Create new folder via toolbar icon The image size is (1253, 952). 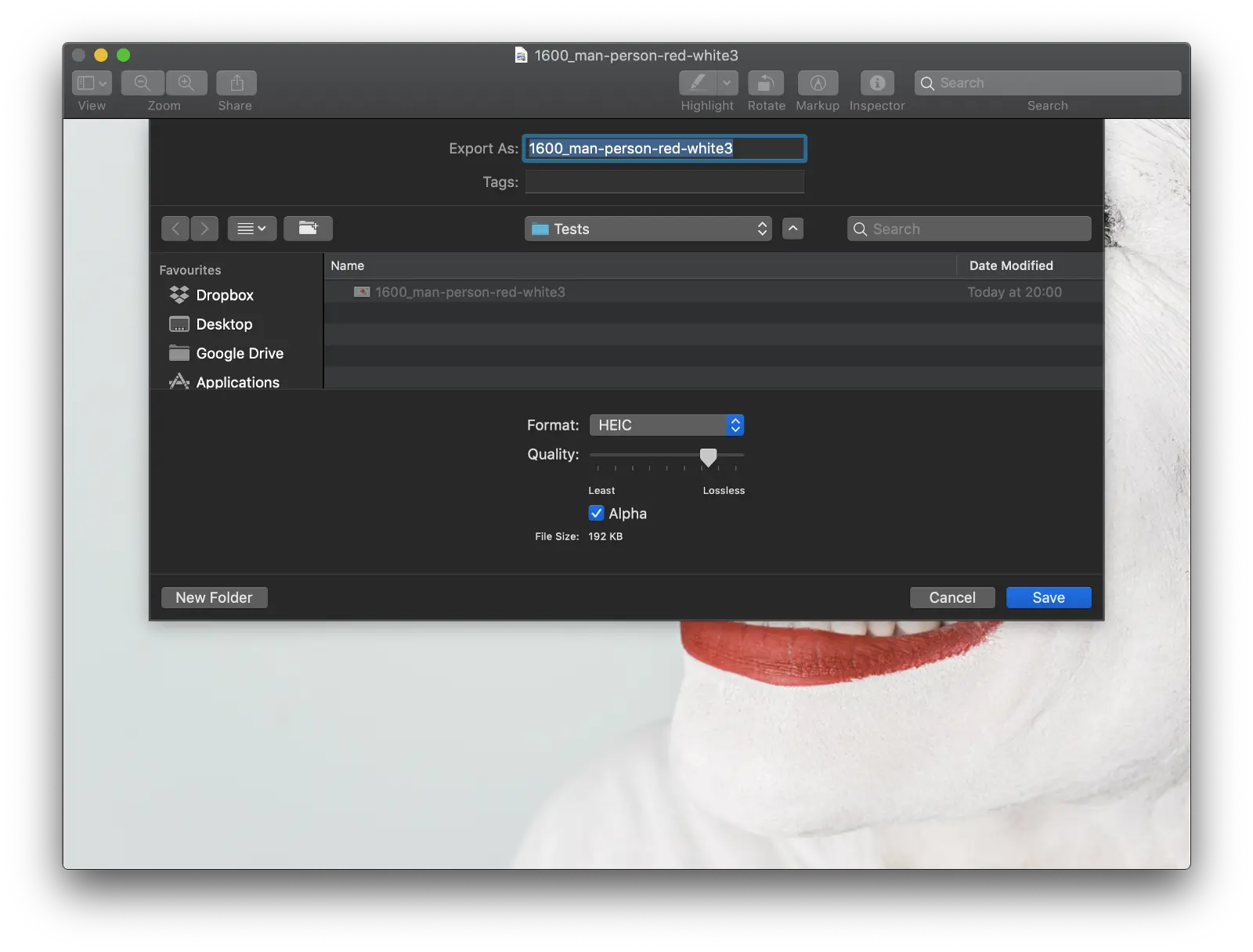coord(308,229)
